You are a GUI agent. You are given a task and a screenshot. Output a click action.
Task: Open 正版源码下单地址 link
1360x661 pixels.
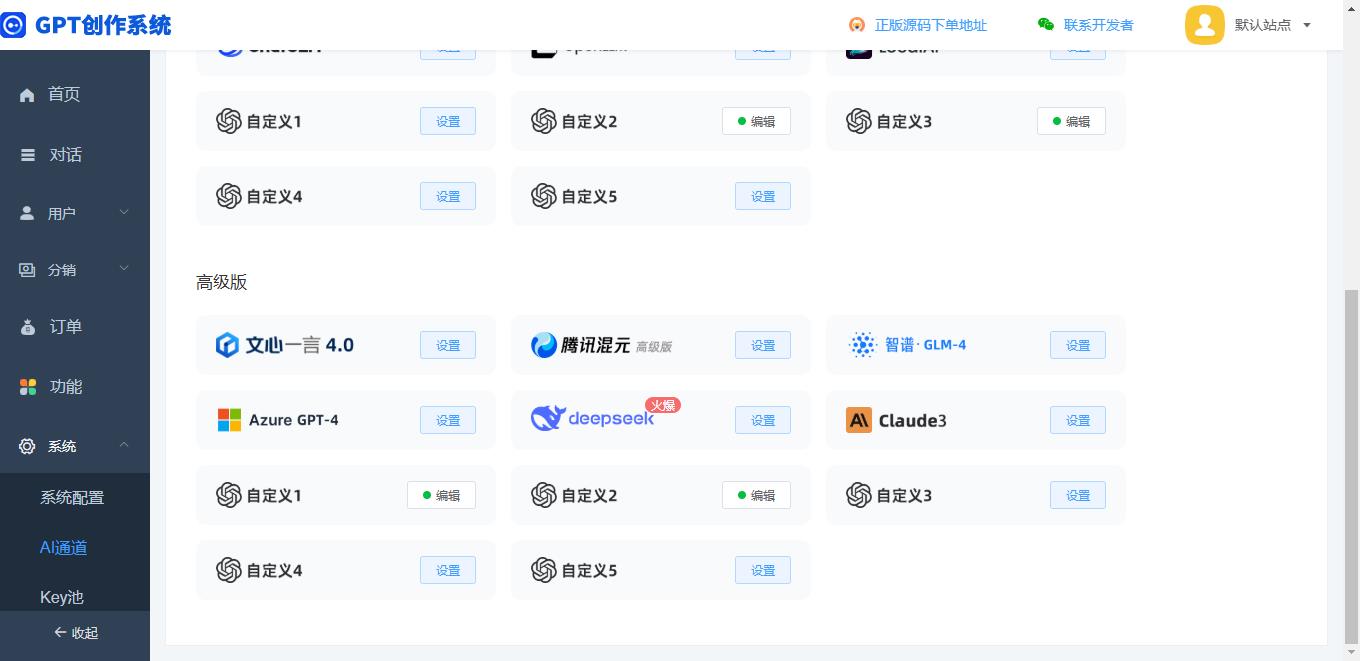tap(930, 25)
